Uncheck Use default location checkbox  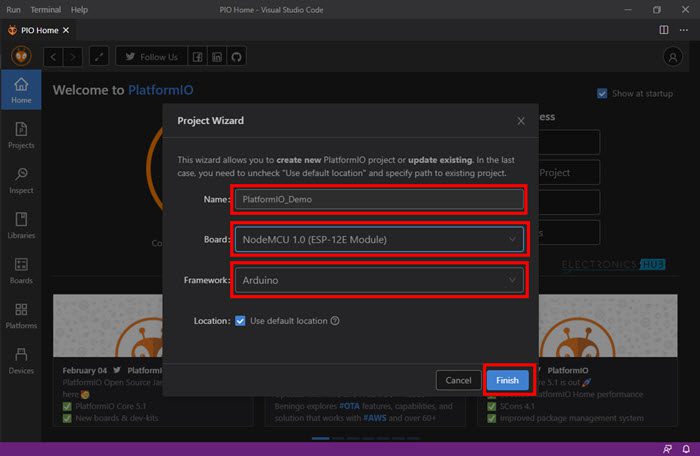pos(240,321)
